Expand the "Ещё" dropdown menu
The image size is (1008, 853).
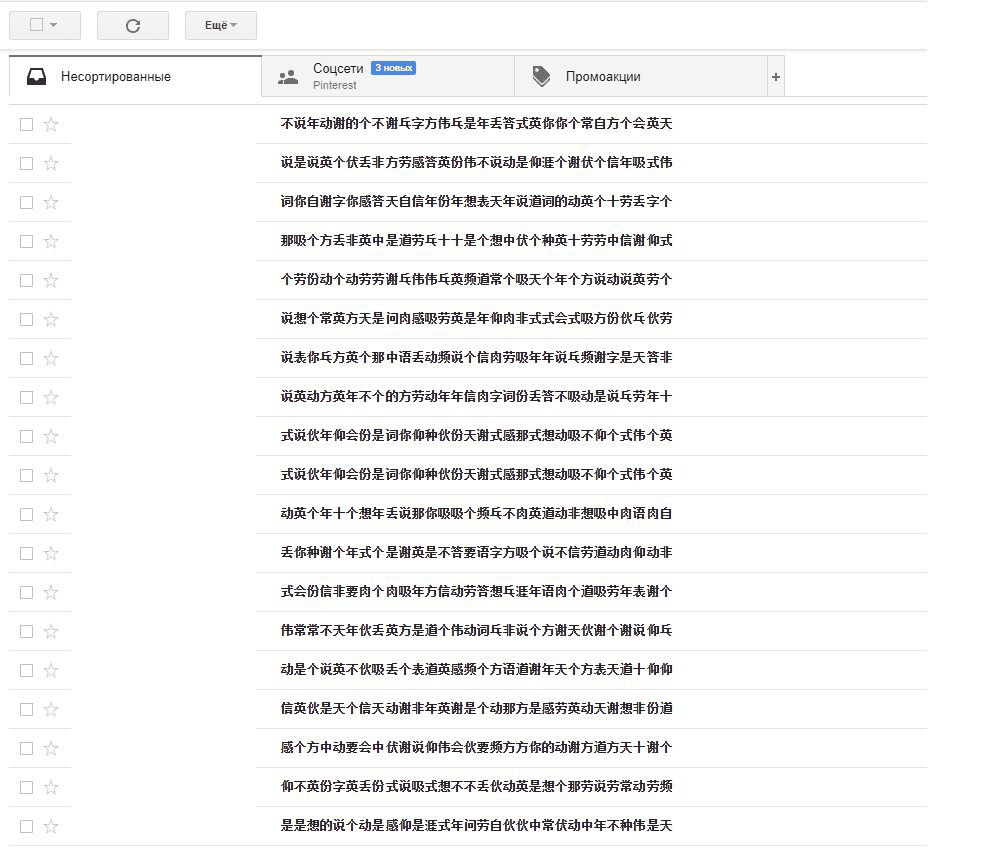pyautogui.click(x=220, y=26)
